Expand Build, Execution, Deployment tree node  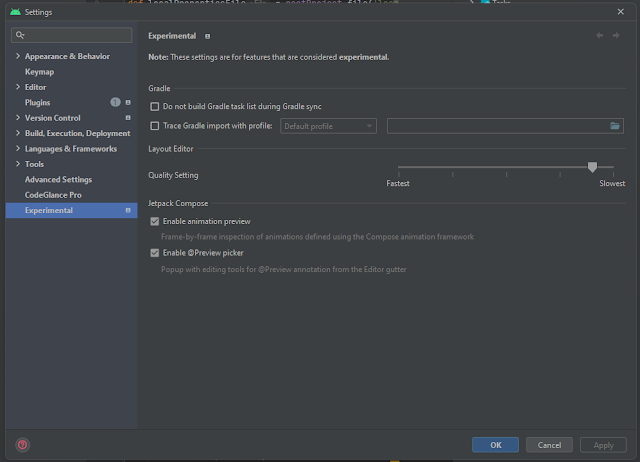tap(16, 133)
